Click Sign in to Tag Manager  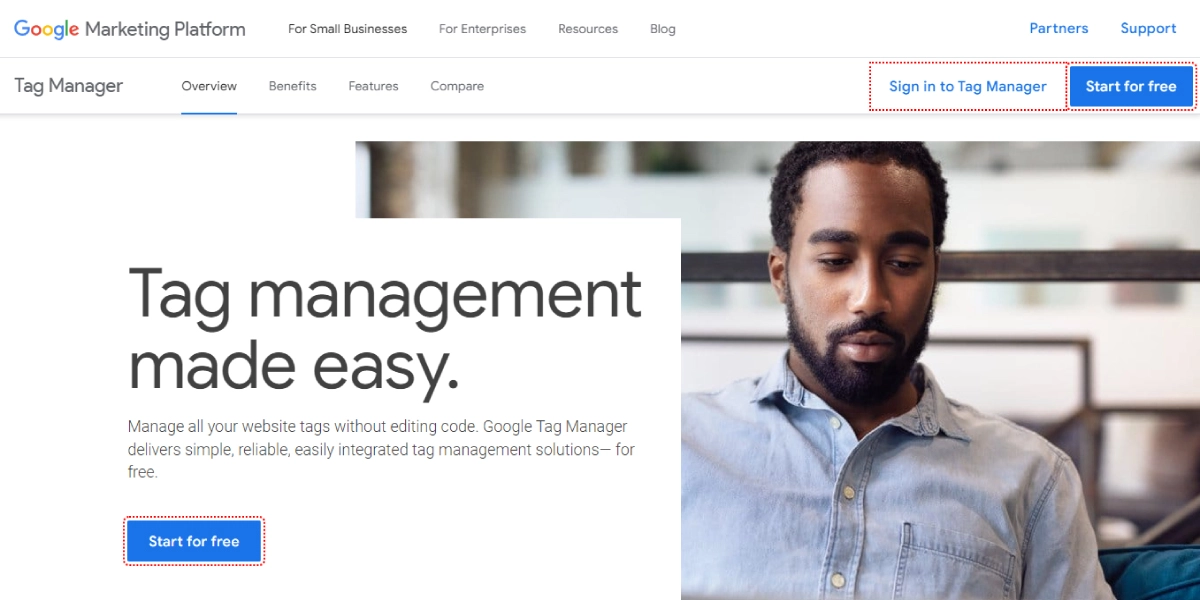pyautogui.click(x=968, y=86)
